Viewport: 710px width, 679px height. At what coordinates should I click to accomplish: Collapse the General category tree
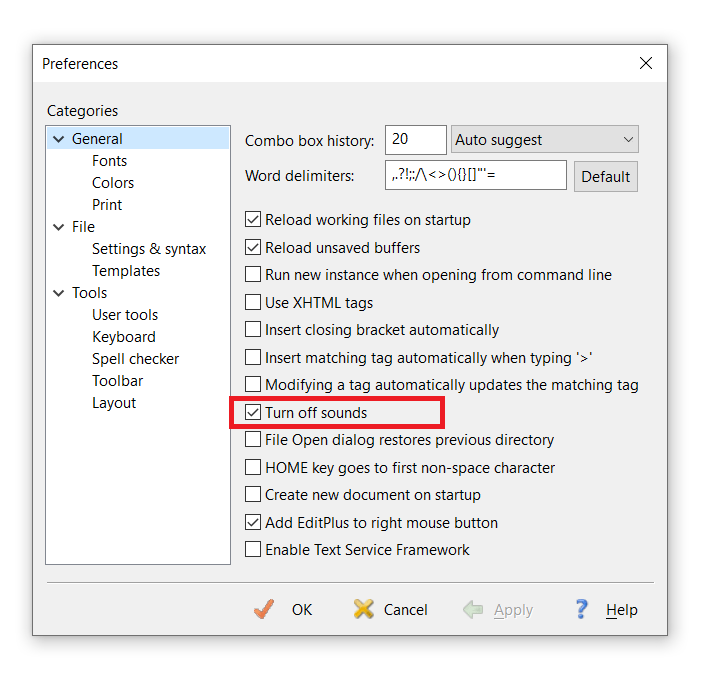59,139
